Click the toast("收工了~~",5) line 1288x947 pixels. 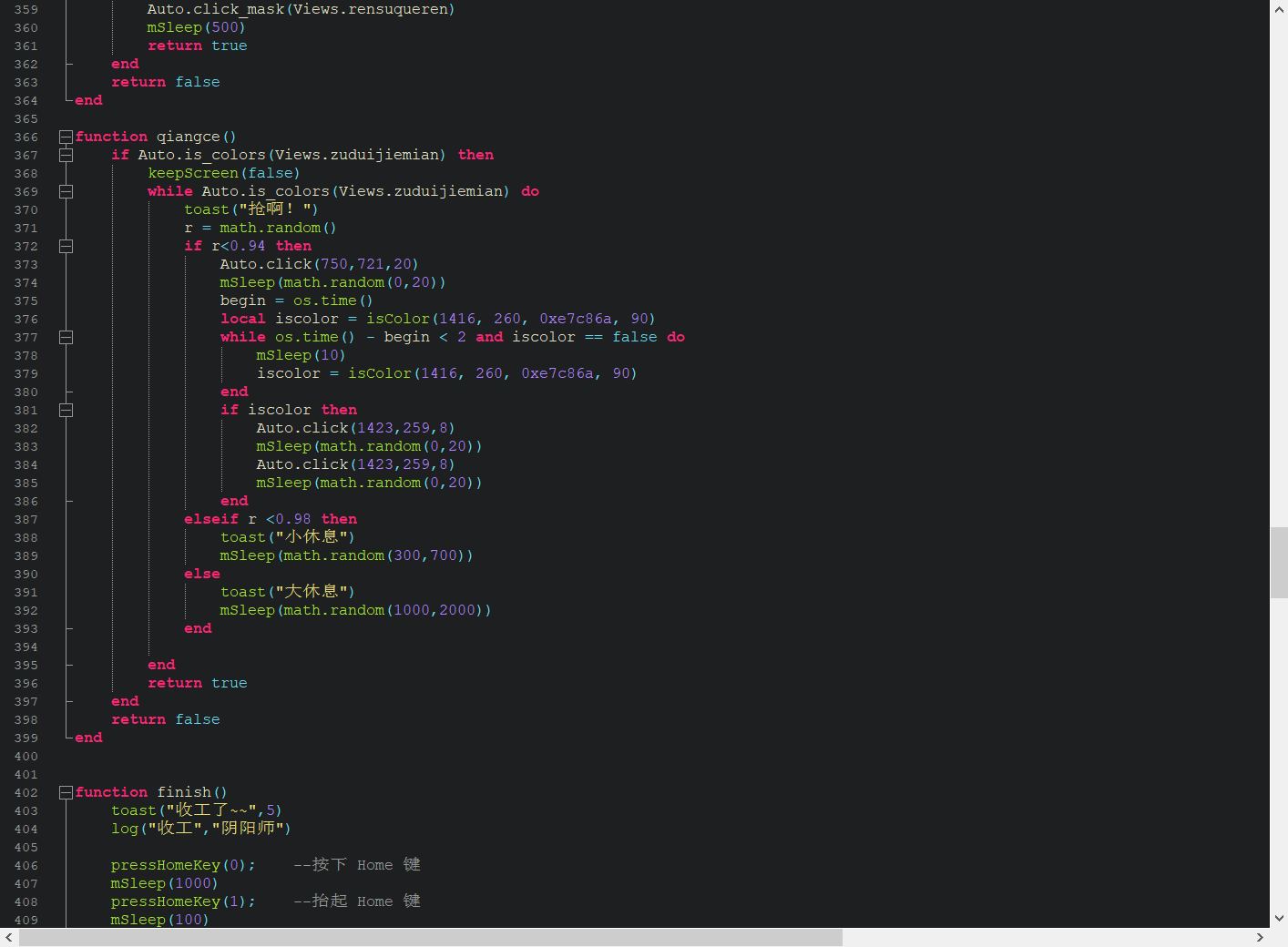pyautogui.click(x=197, y=810)
